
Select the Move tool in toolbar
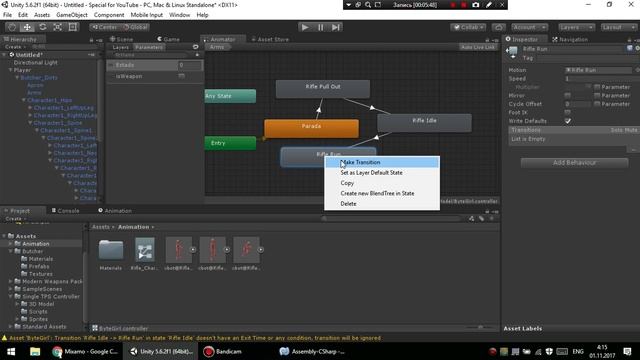[27, 27]
